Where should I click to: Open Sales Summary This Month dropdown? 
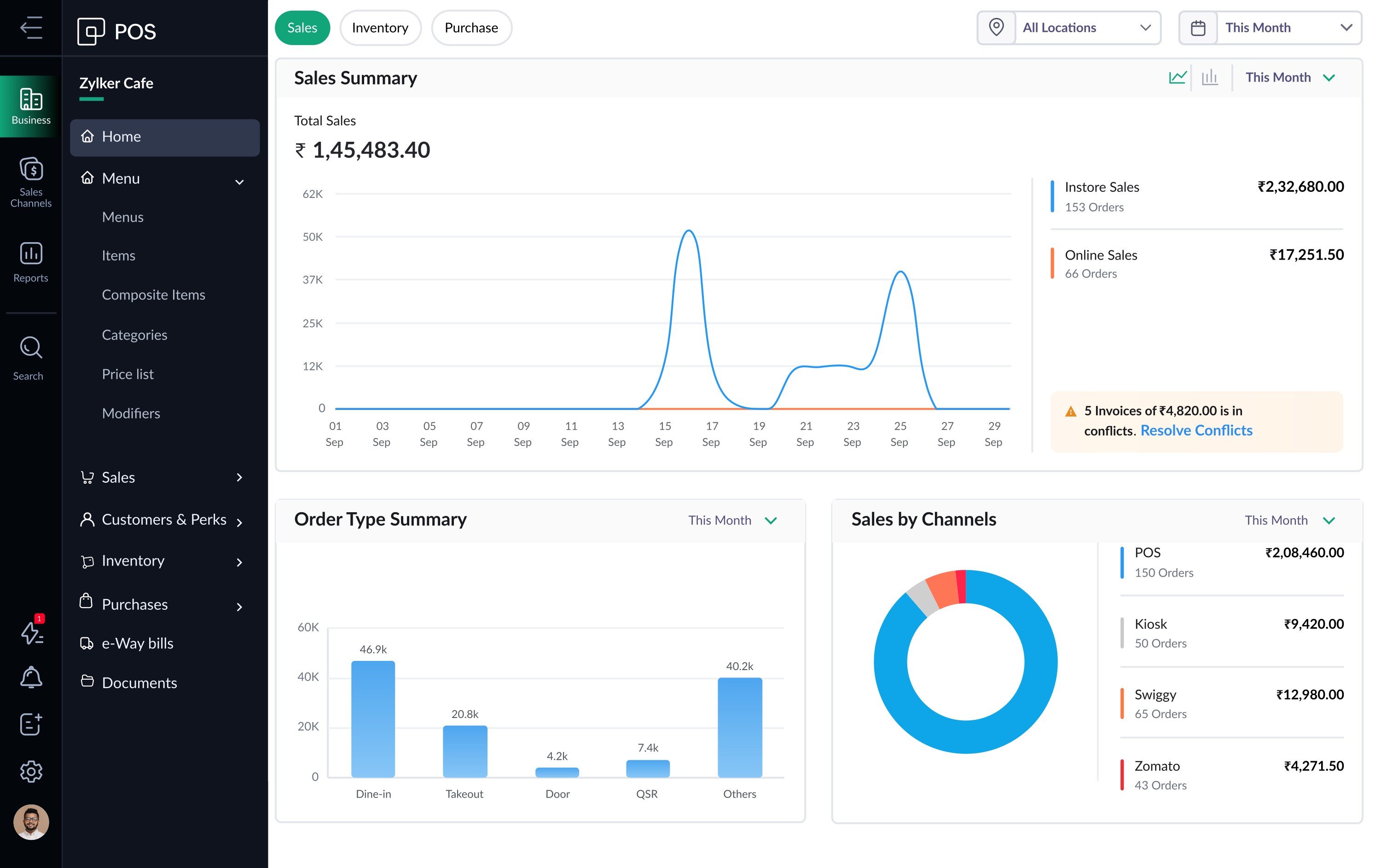pos(1290,77)
